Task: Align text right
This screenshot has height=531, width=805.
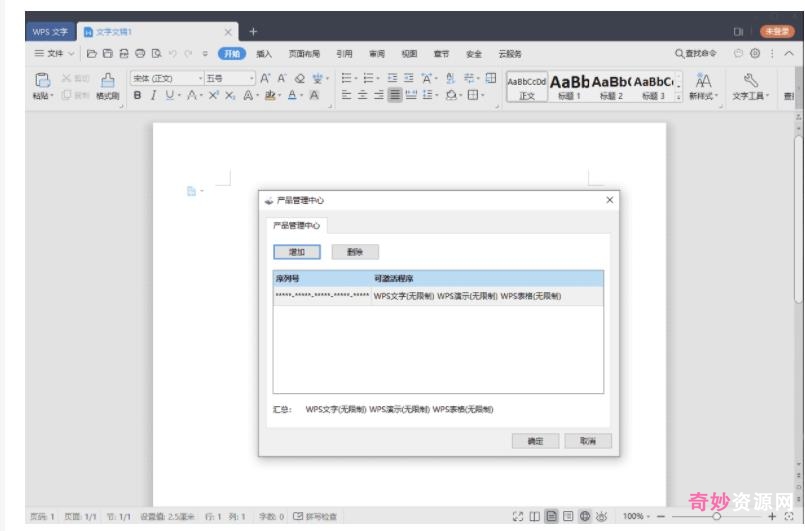Action: (x=378, y=95)
